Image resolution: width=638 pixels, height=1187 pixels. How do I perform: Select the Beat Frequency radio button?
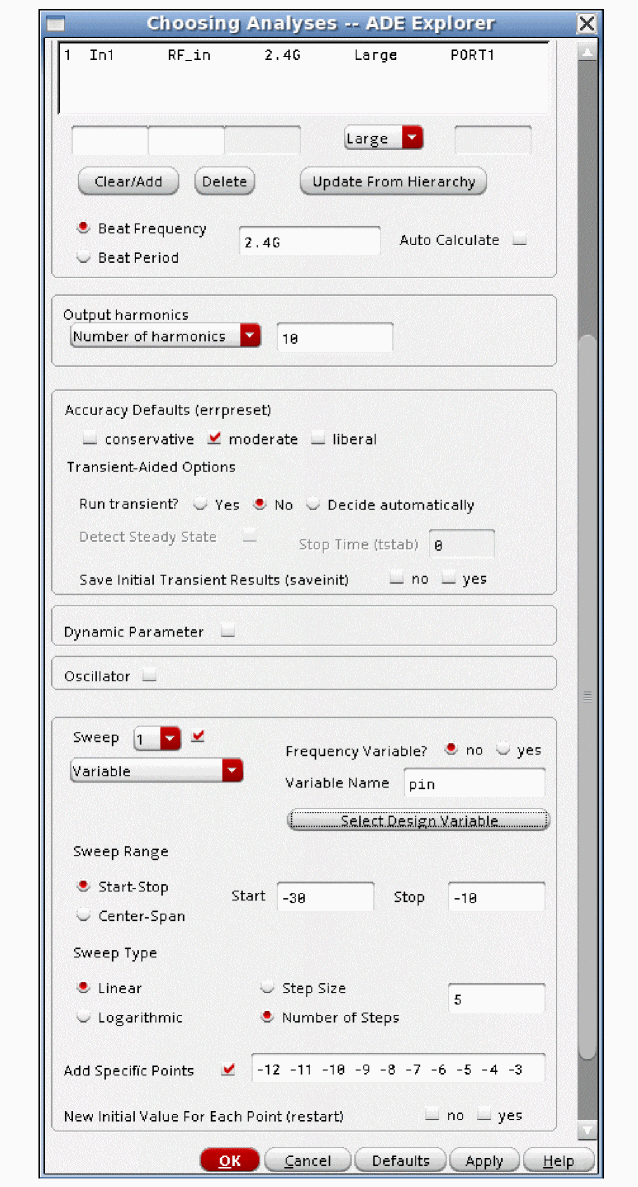[x=85, y=228]
